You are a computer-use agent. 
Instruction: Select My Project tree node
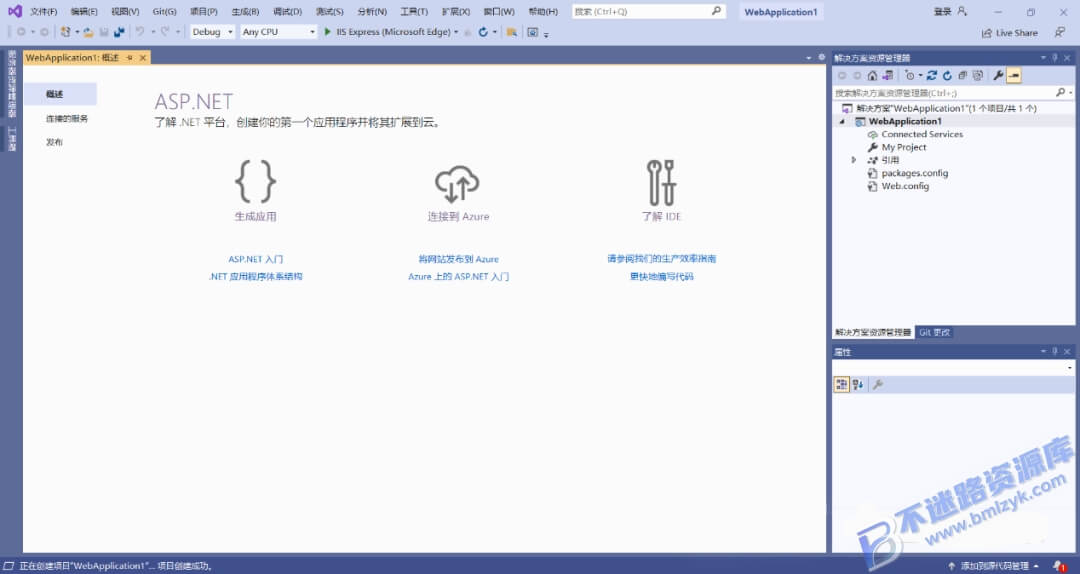tap(904, 147)
